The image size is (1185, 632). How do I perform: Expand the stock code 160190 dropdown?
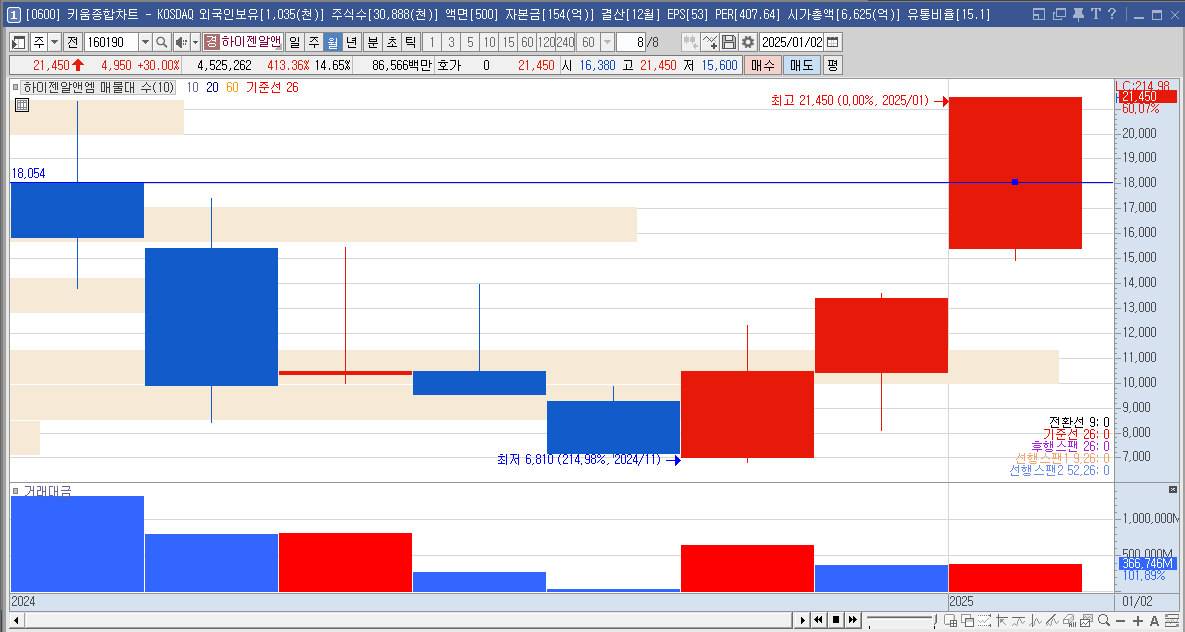click(x=145, y=42)
